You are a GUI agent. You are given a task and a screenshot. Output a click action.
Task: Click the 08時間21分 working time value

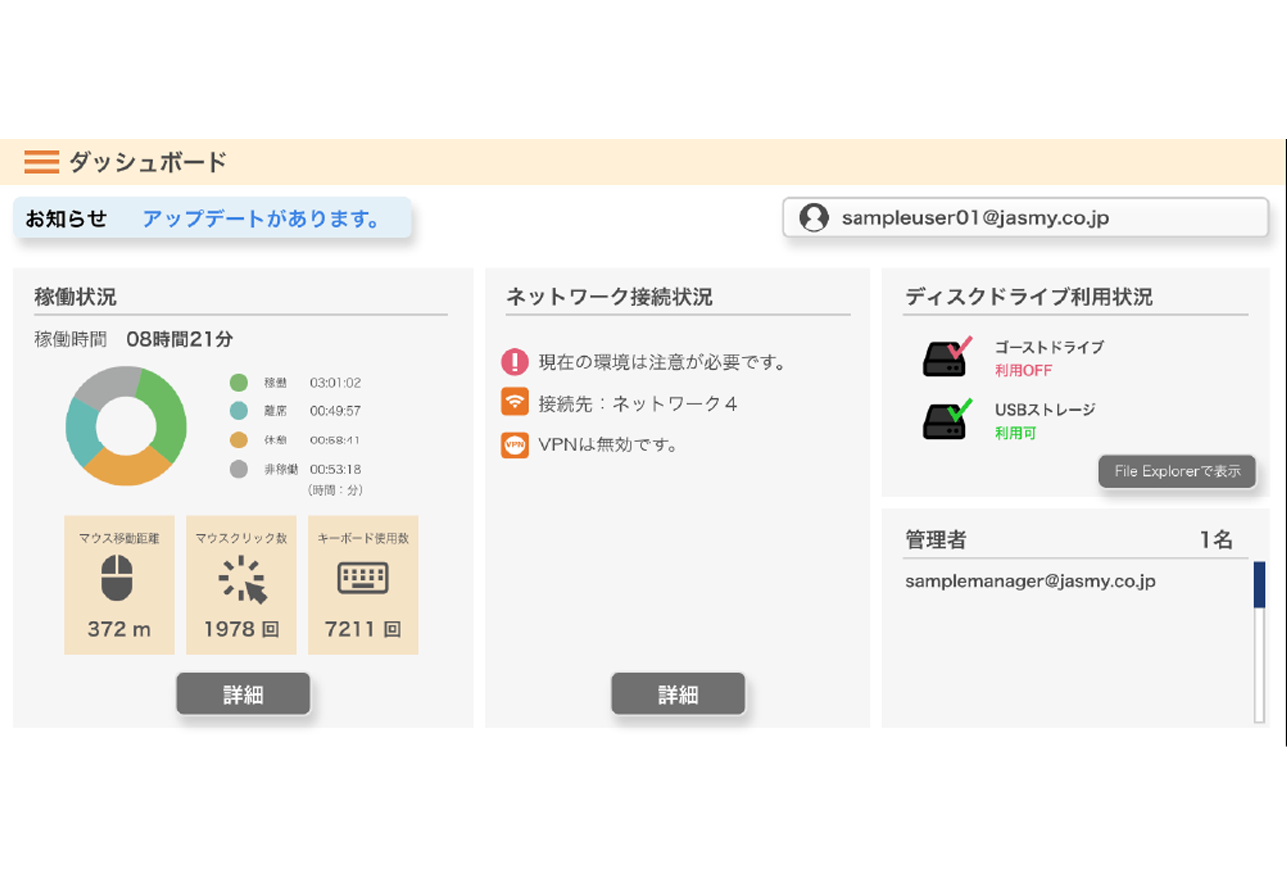[x=180, y=340]
